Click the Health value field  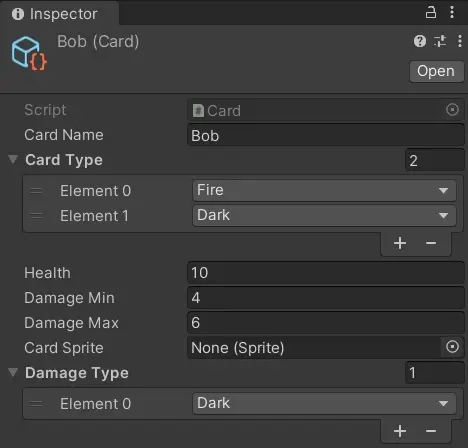coord(326,273)
